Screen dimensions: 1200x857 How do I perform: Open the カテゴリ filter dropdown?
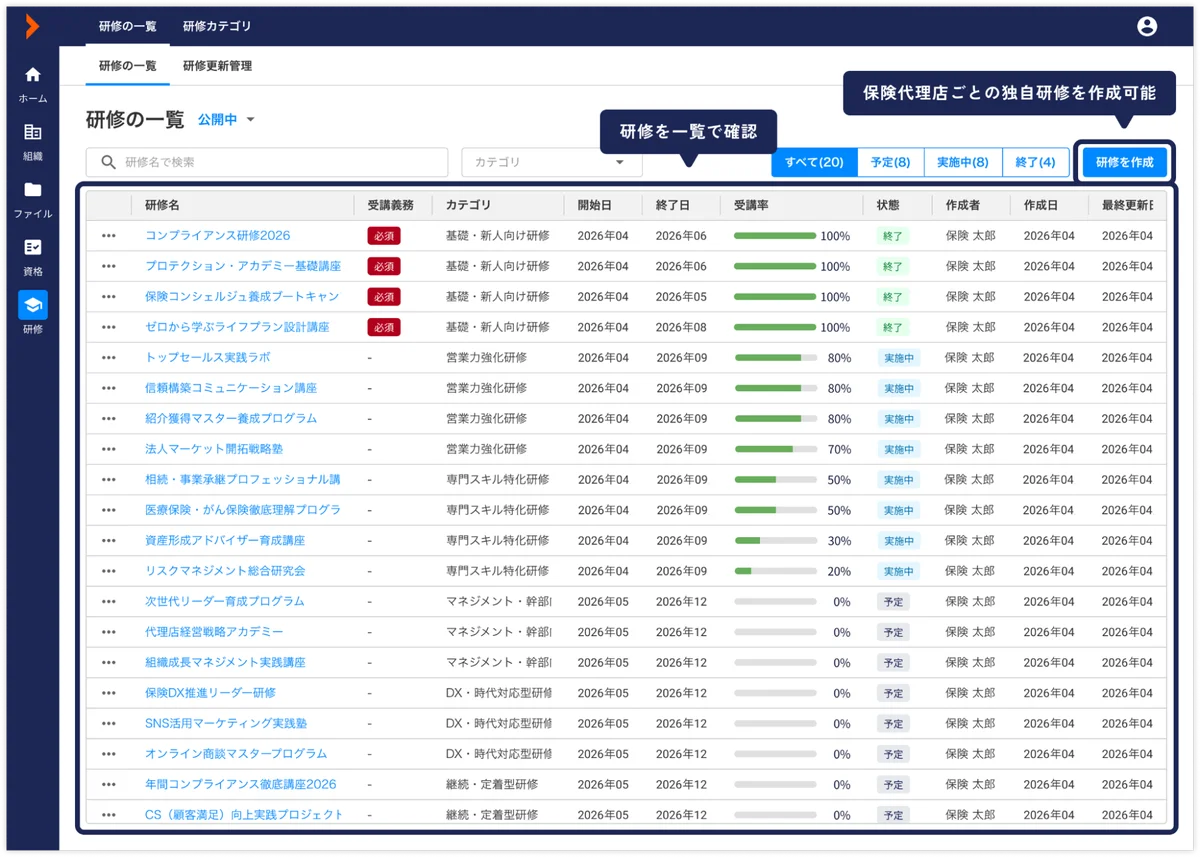pos(550,161)
